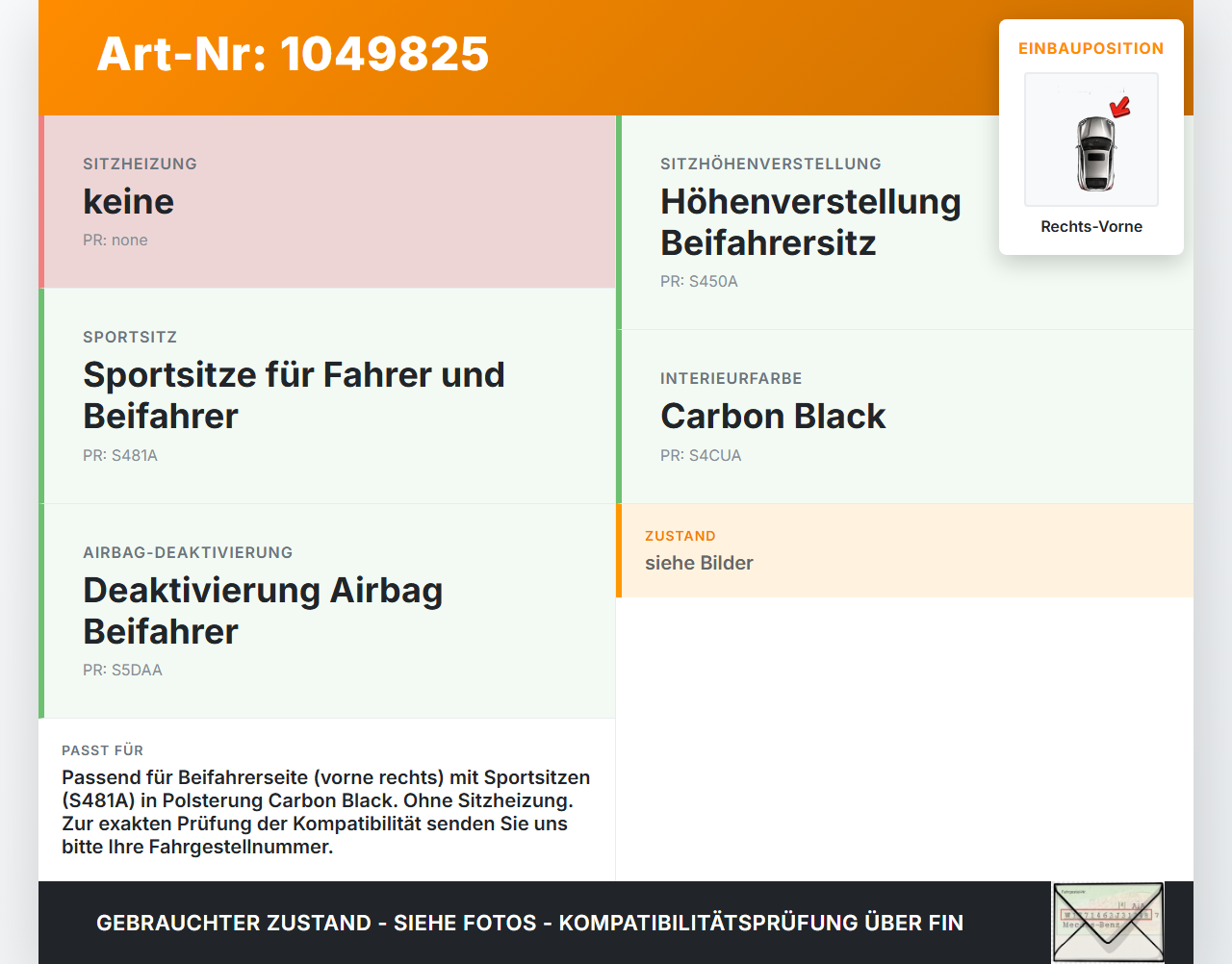Click the AIRBAG-DEAKTIVIERUNG label

(188, 552)
